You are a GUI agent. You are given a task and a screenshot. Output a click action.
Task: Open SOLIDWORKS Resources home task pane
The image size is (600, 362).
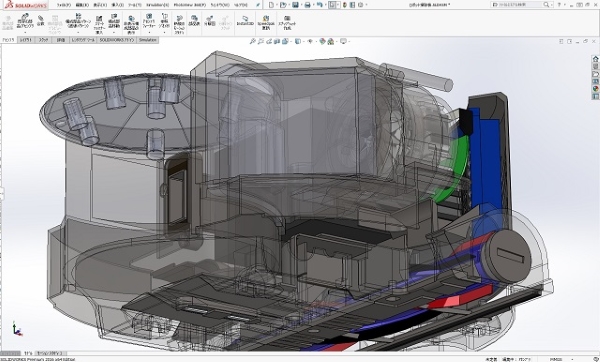tap(595, 59)
